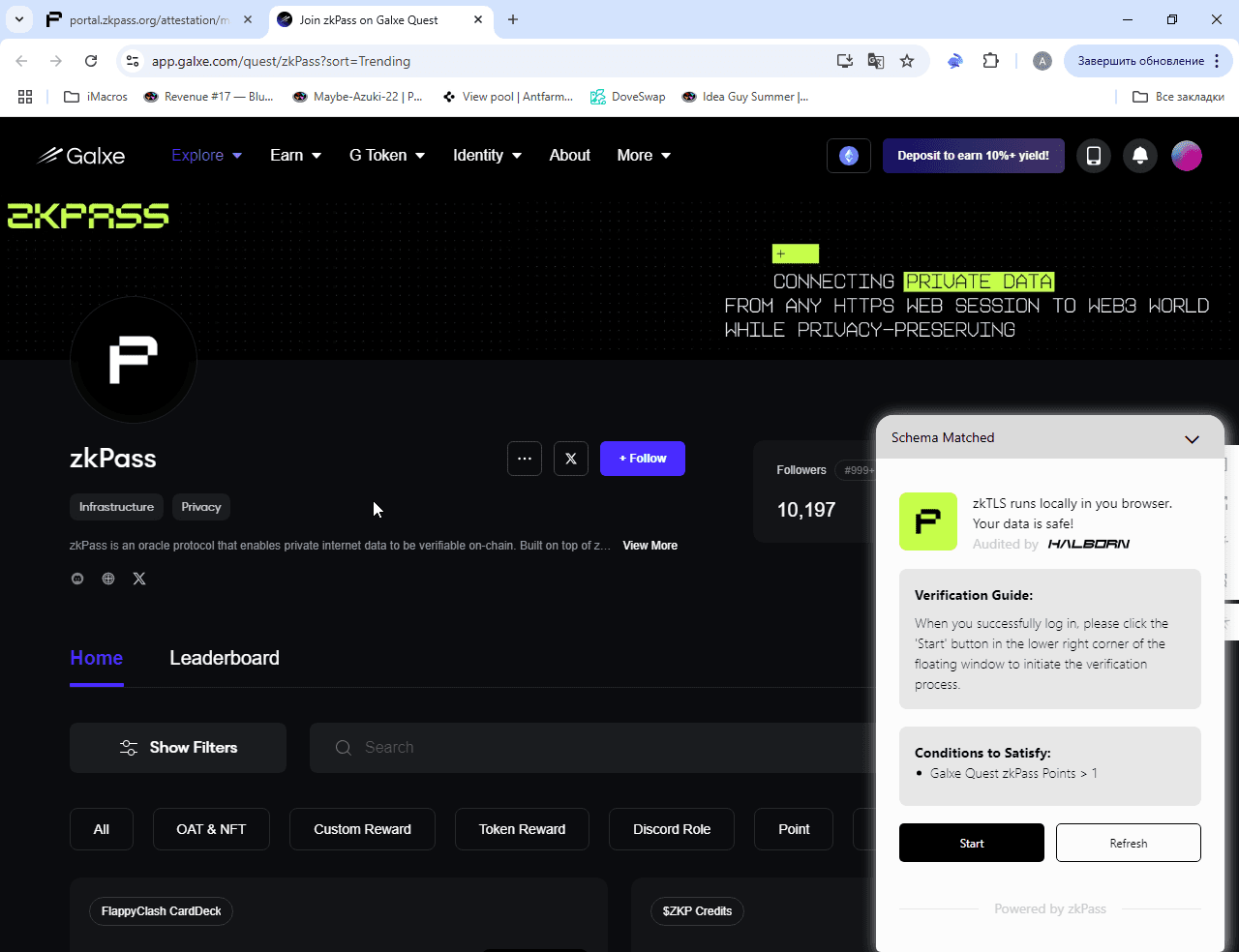Click View More on zkPass description

coord(650,546)
